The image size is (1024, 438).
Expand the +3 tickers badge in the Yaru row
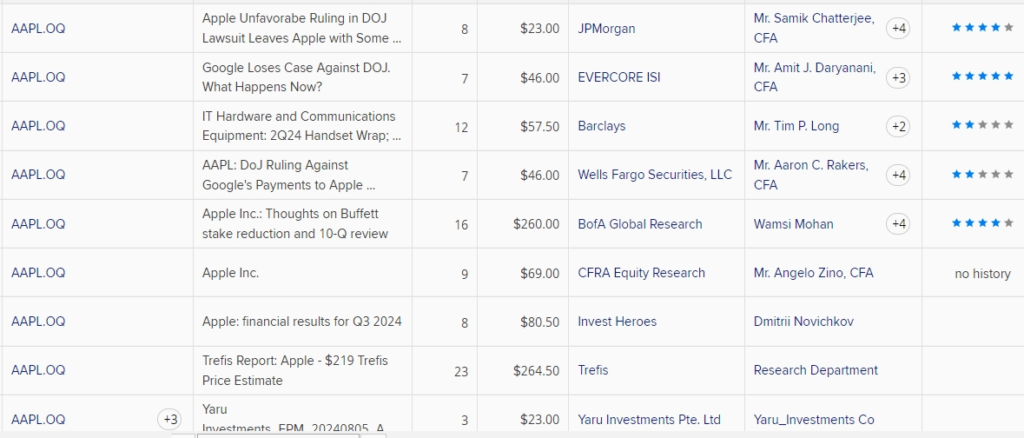tap(170, 419)
